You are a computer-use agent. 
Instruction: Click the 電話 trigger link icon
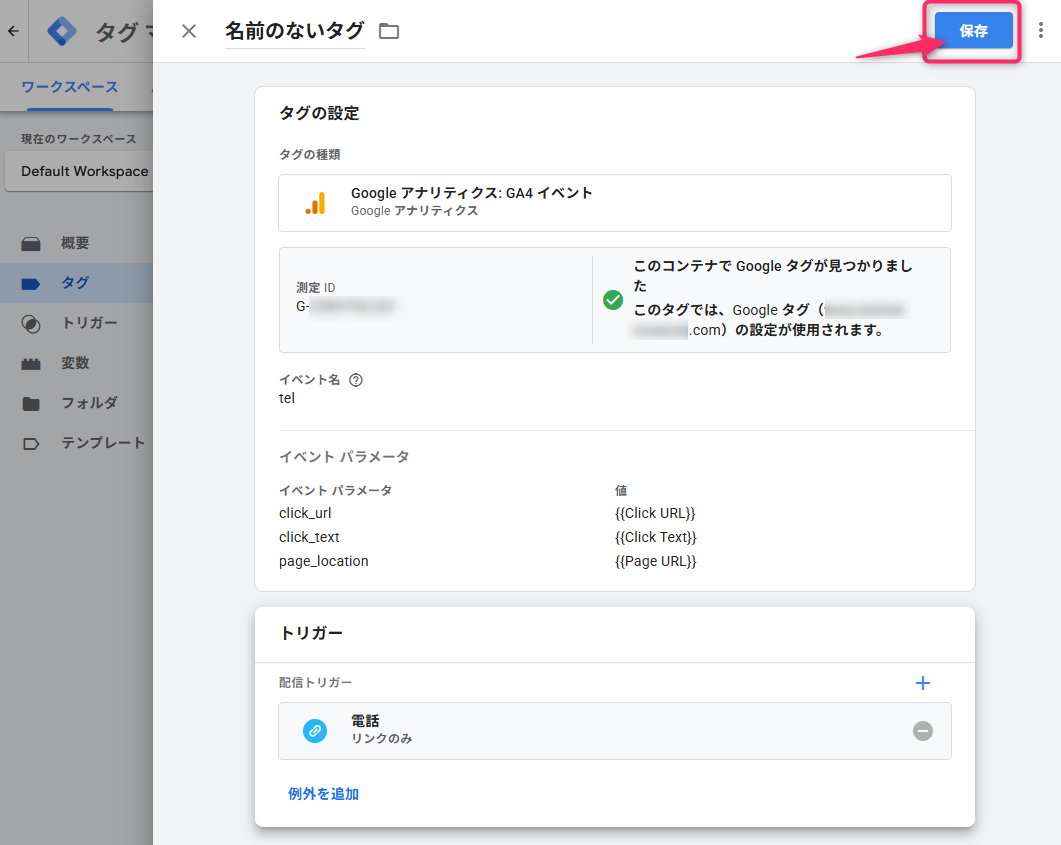[x=315, y=731]
